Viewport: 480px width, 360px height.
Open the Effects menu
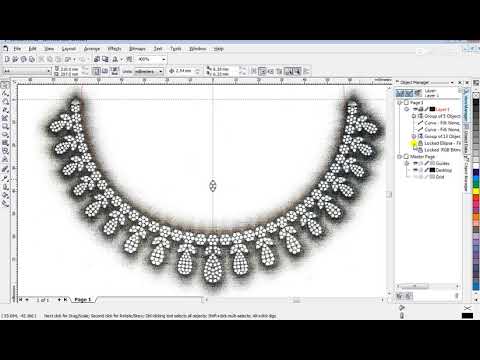pyautogui.click(x=114, y=49)
